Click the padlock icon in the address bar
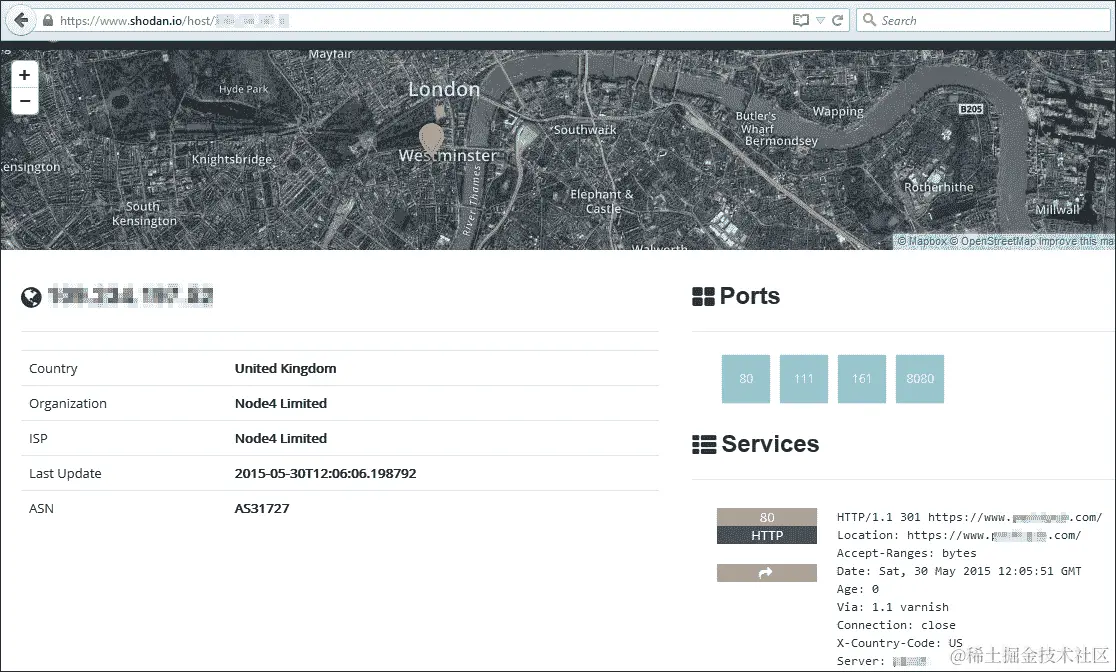The image size is (1116, 672). pyautogui.click(x=48, y=21)
